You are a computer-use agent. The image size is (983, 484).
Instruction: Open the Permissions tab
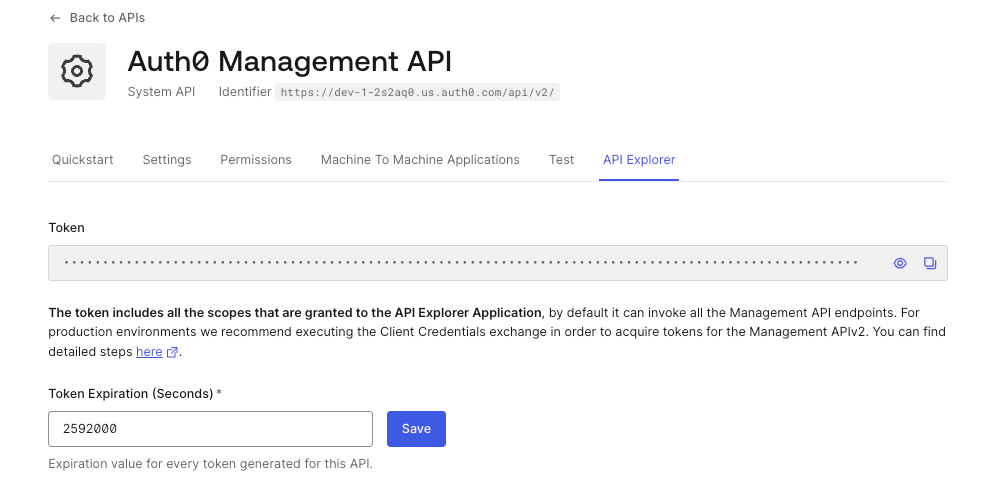click(256, 160)
